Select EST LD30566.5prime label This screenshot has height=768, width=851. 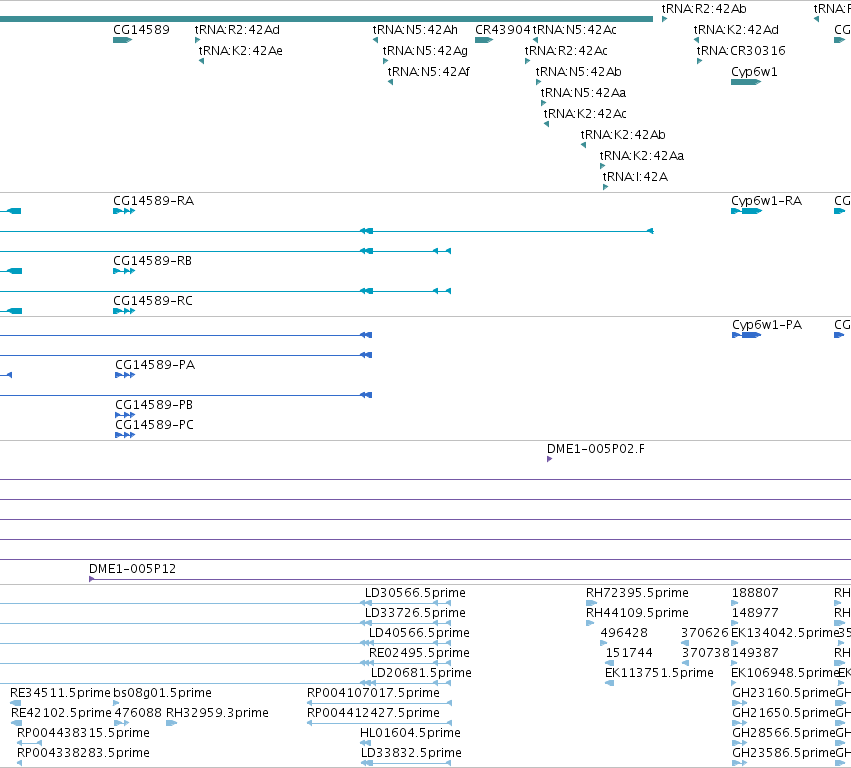click(x=415, y=593)
